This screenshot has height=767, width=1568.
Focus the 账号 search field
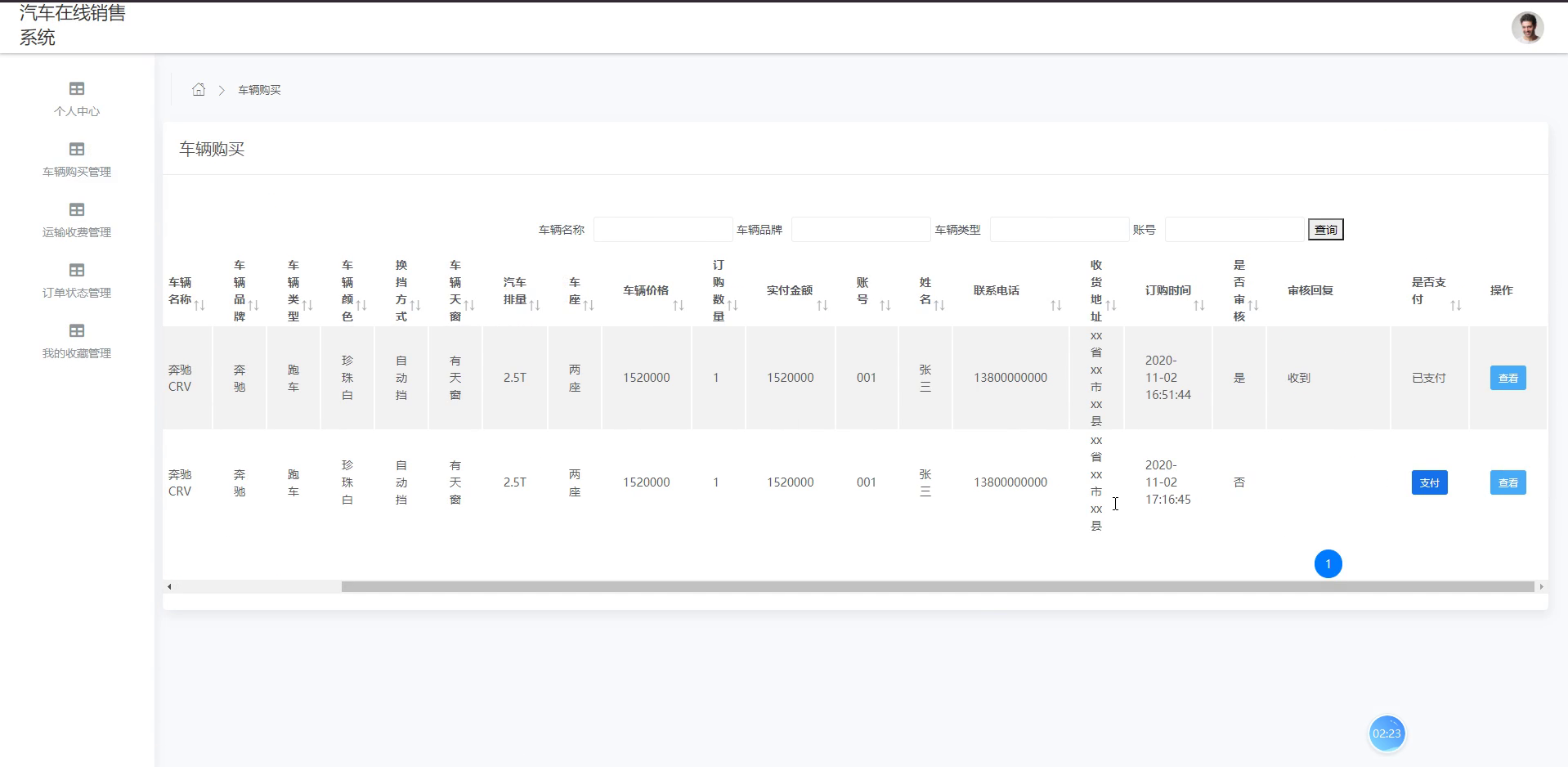point(1234,230)
